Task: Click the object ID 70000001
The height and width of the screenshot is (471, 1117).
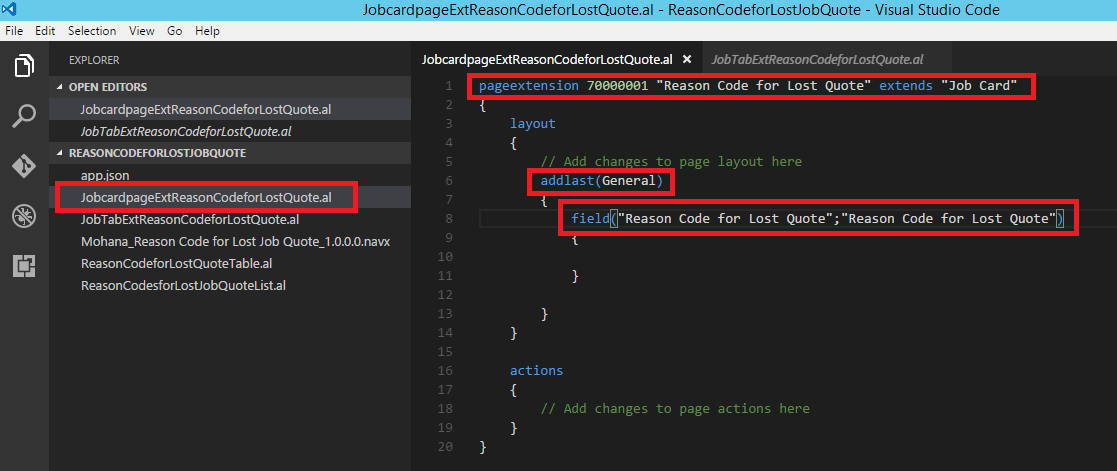Action: (x=618, y=86)
